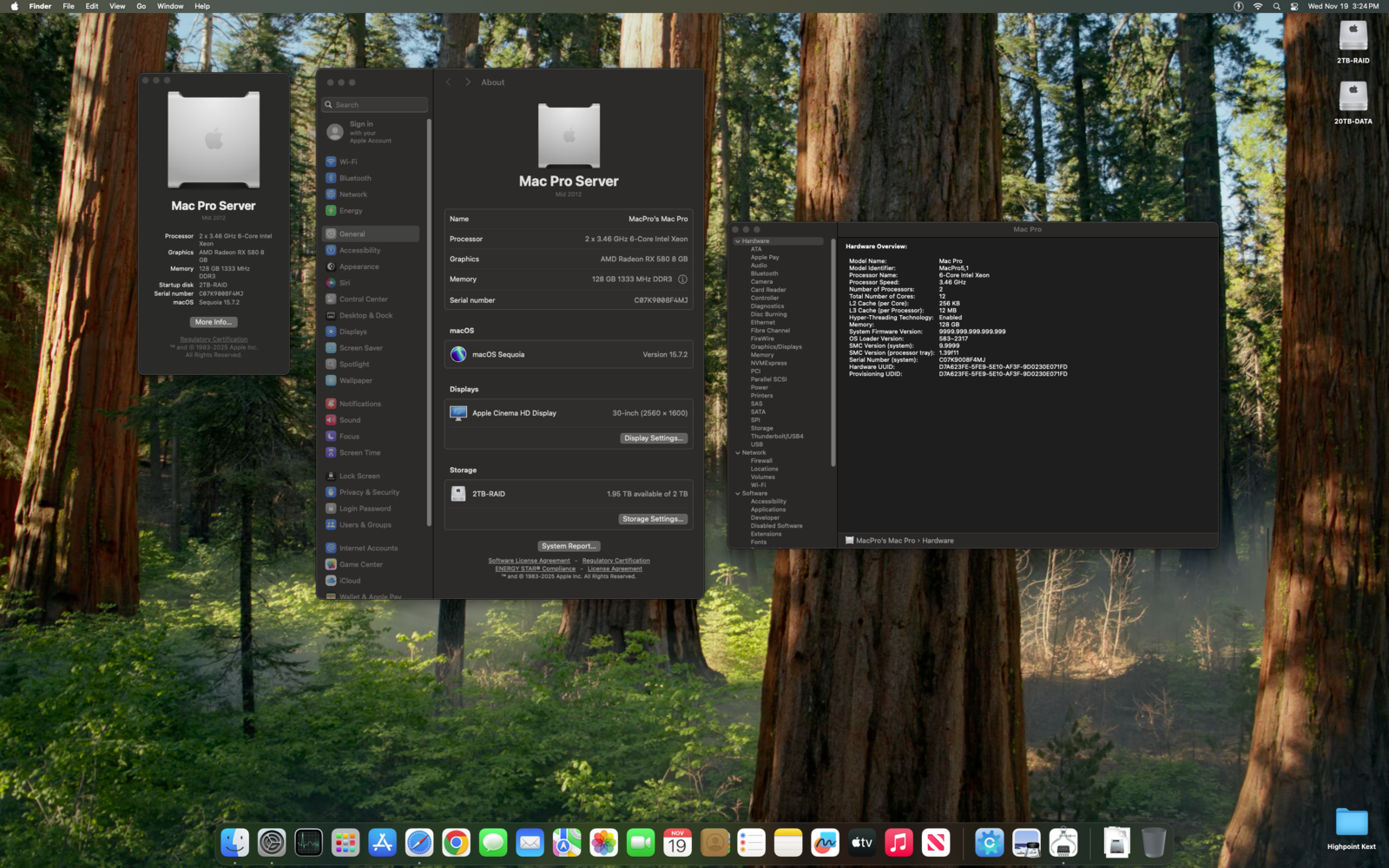The height and width of the screenshot is (868, 1389).
Task: Click the Storage Settings button
Action: (653, 519)
